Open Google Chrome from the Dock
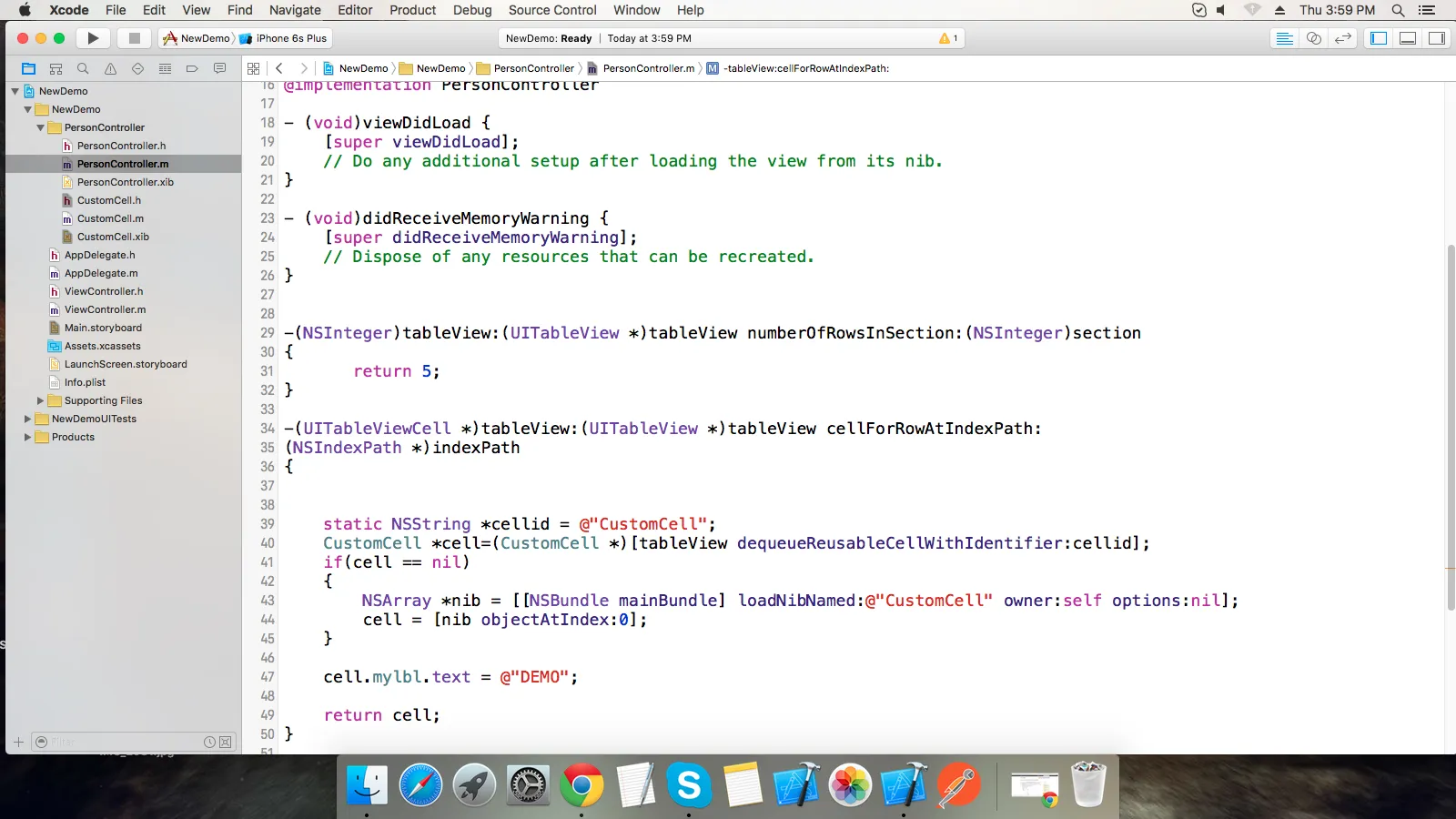Image resolution: width=1456 pixels, height=819 pixels. point(581,785)
